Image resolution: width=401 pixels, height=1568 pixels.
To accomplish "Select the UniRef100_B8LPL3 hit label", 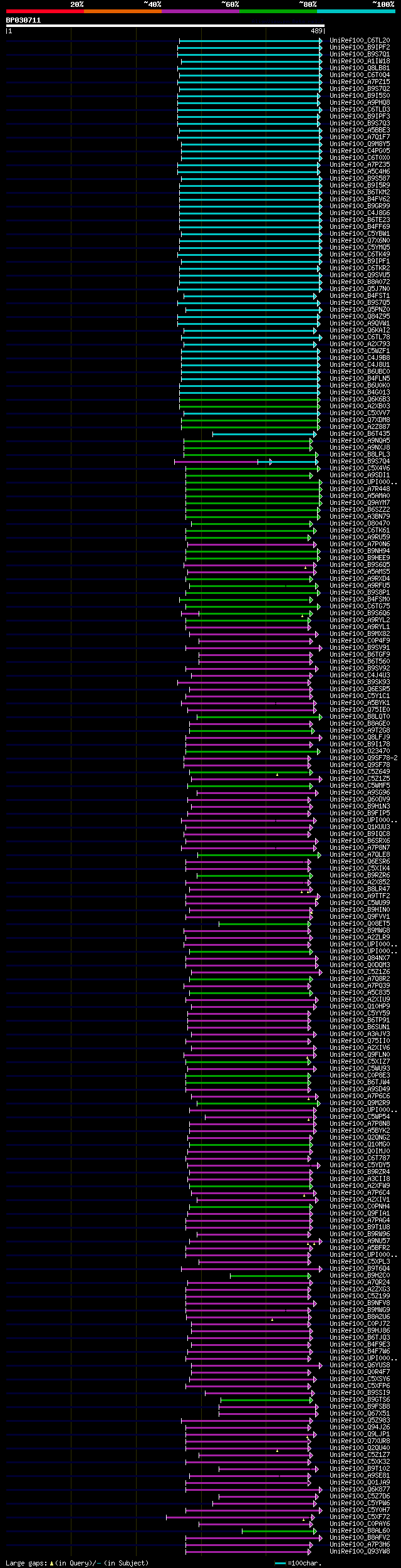I will pyautogui.click(x=360, y=455).
